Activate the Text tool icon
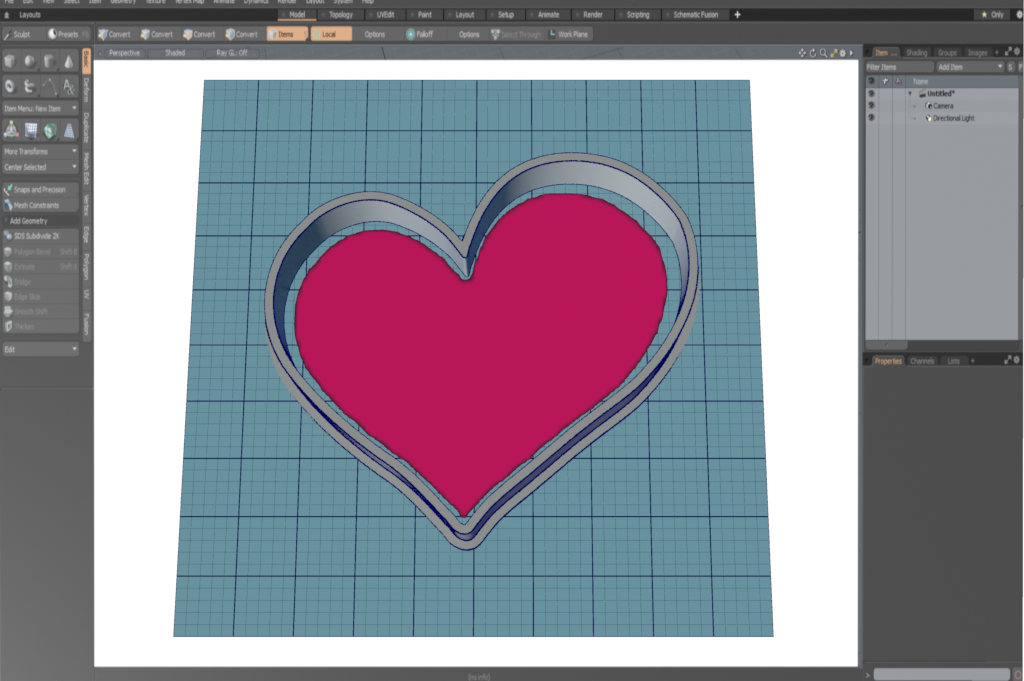This screenshot has width=1024, height=681. click(68, 87)
